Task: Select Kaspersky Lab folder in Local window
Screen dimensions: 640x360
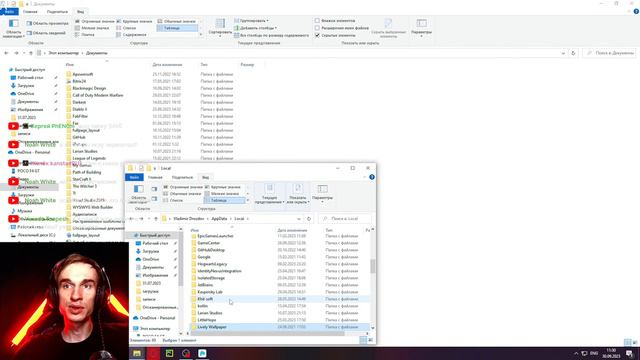Action: pyautogui.click(x=280, y=292)
